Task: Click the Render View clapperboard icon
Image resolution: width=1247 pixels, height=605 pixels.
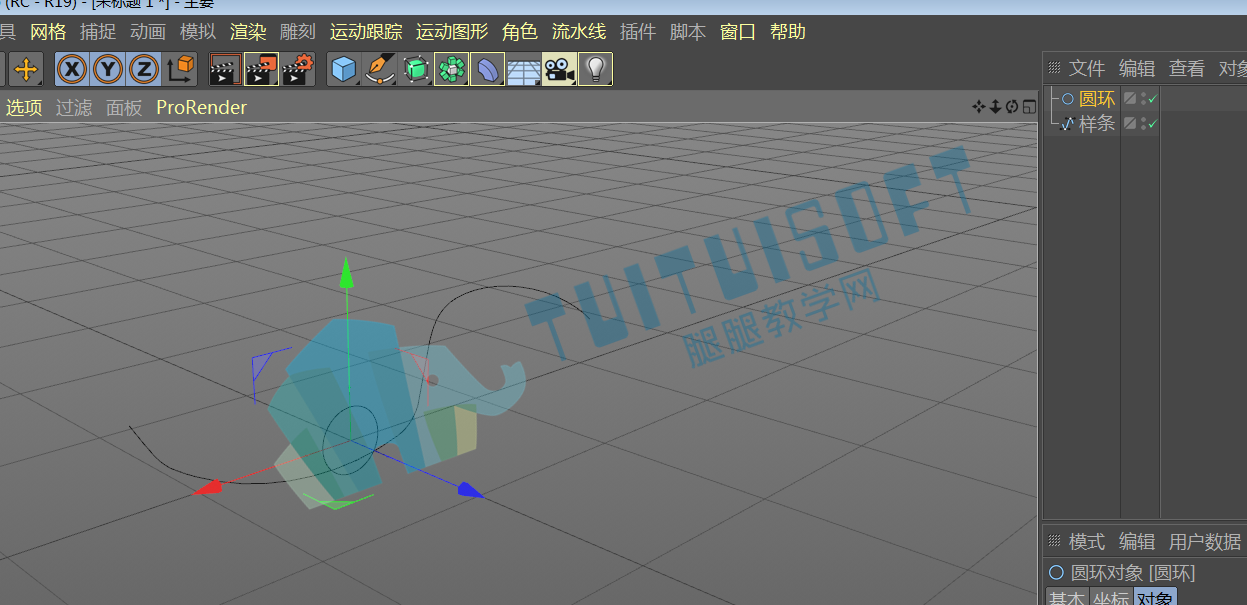Action: [225, 69]
